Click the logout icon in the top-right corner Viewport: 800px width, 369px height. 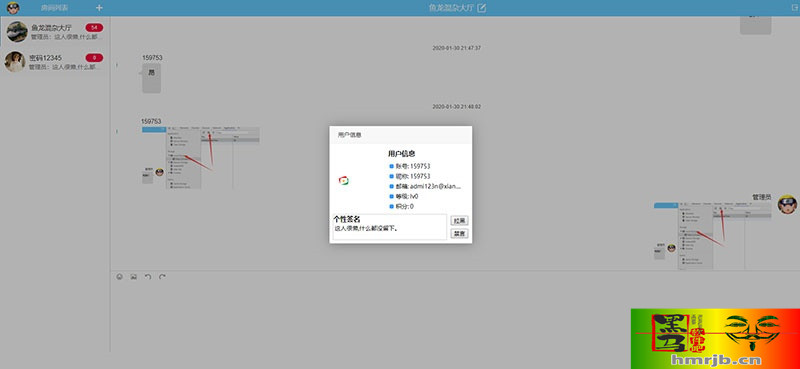(794, 8)
